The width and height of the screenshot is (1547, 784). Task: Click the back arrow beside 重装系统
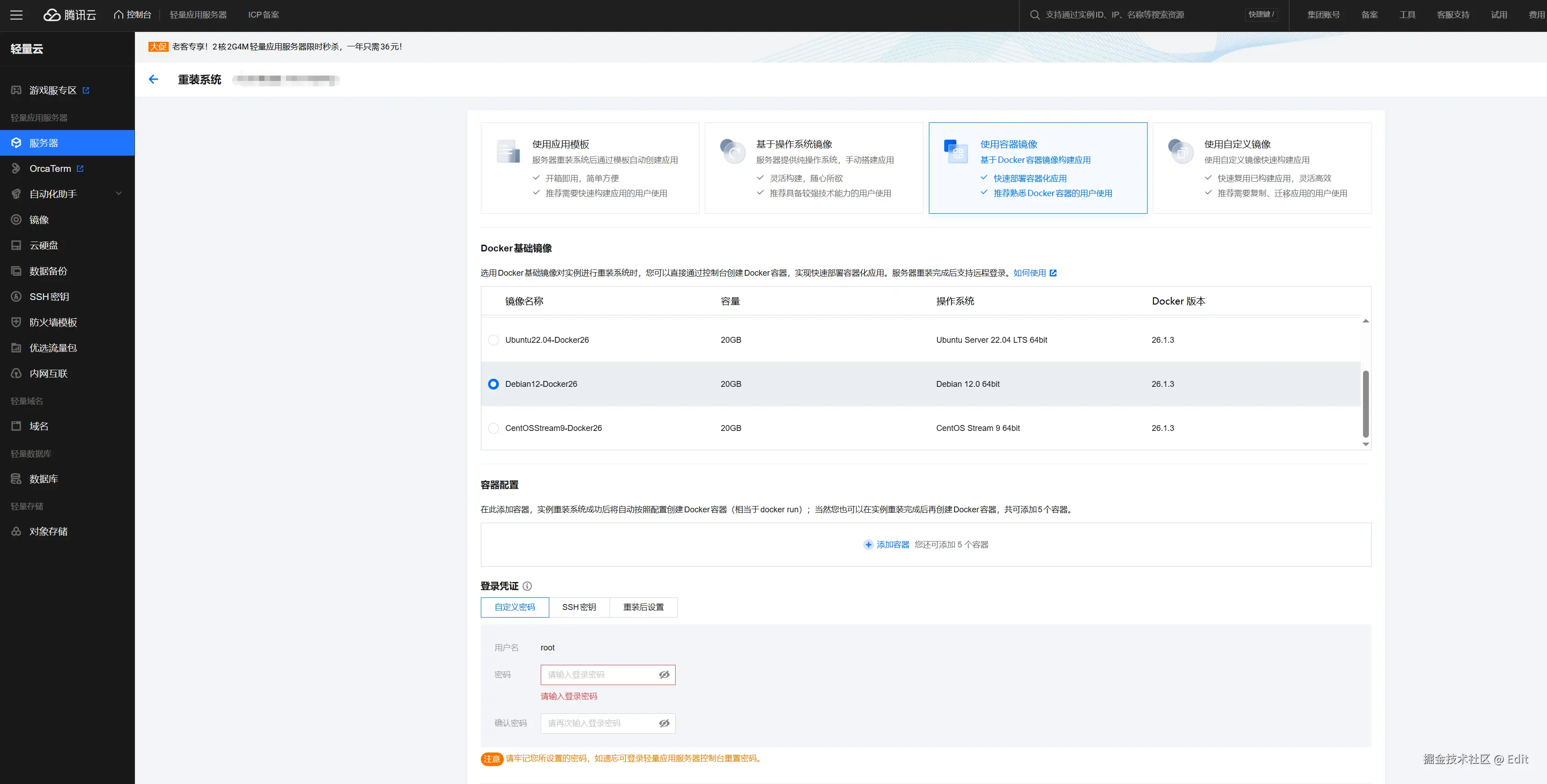[x=153, y=79]
